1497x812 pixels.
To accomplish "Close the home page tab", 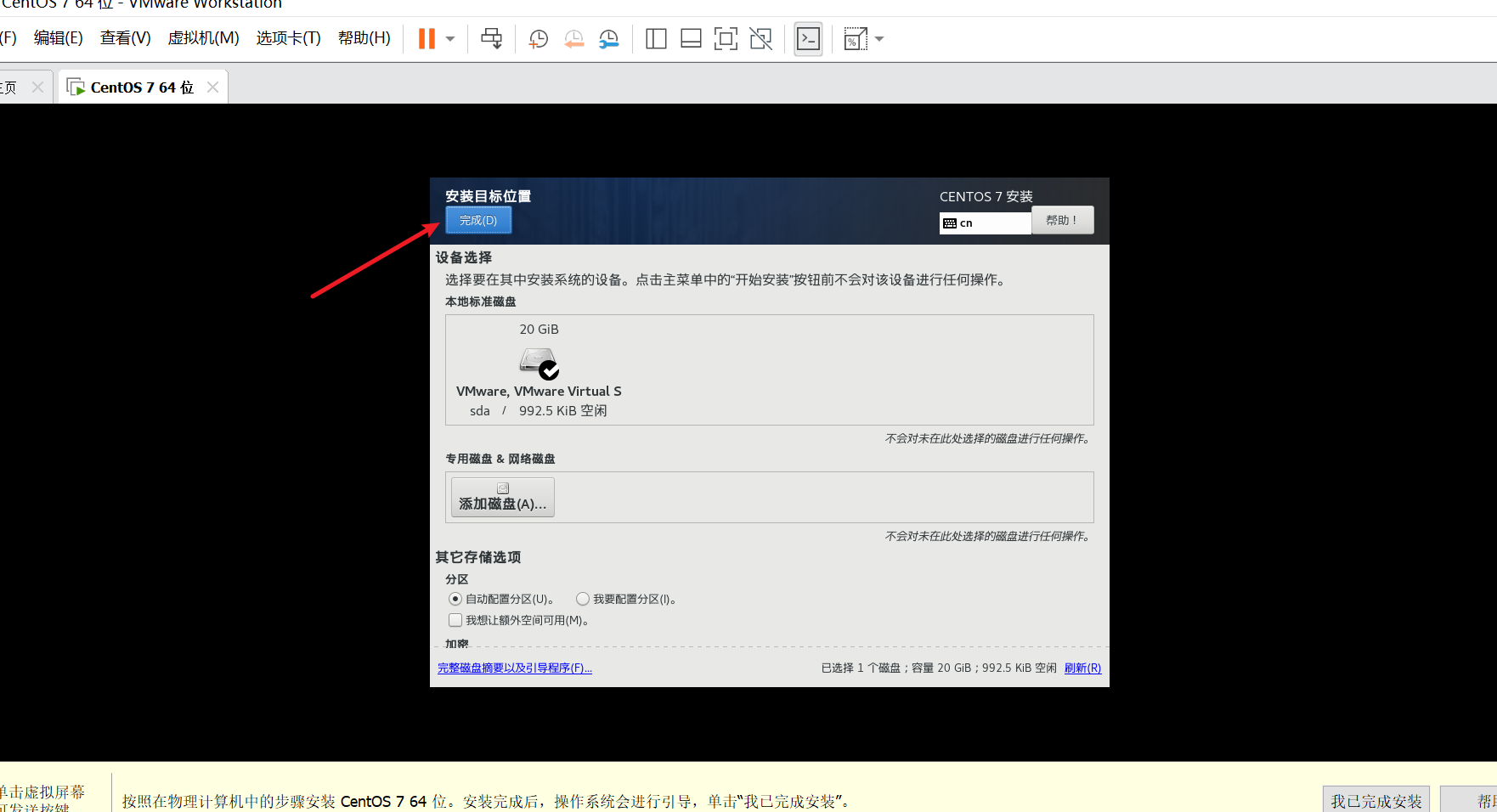I will 37,87.
